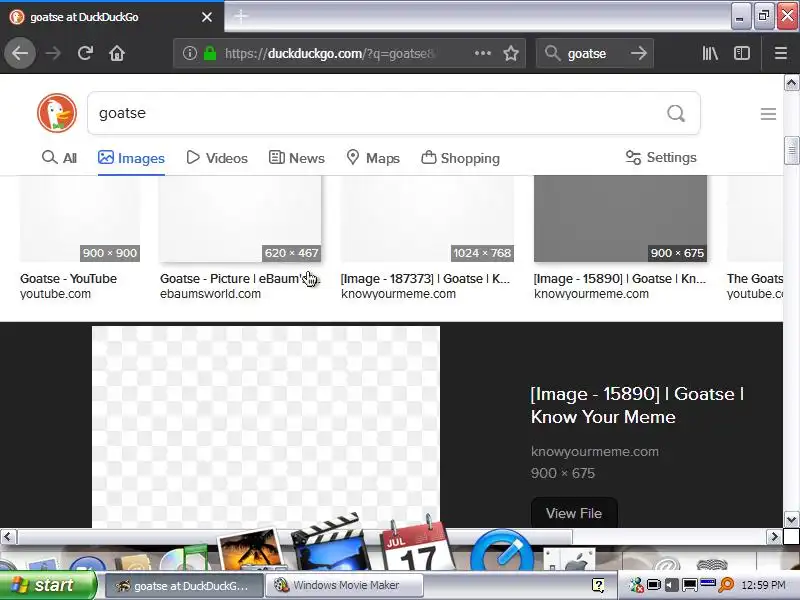Screen dimensions: 800x600
Task: Go back with the browser back arrow
Action: 20,53
